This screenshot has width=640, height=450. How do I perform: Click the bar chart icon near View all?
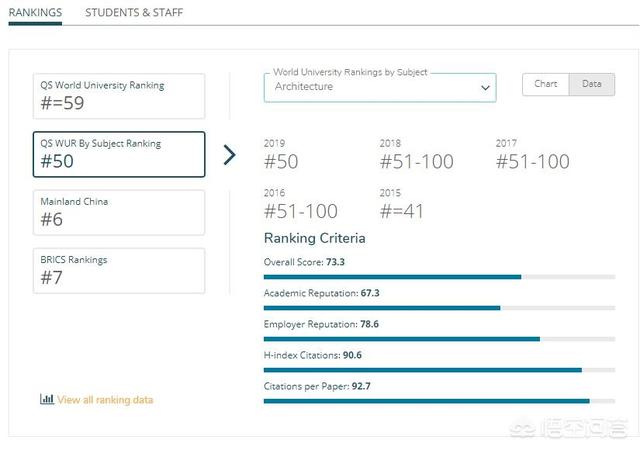[47, 399]
